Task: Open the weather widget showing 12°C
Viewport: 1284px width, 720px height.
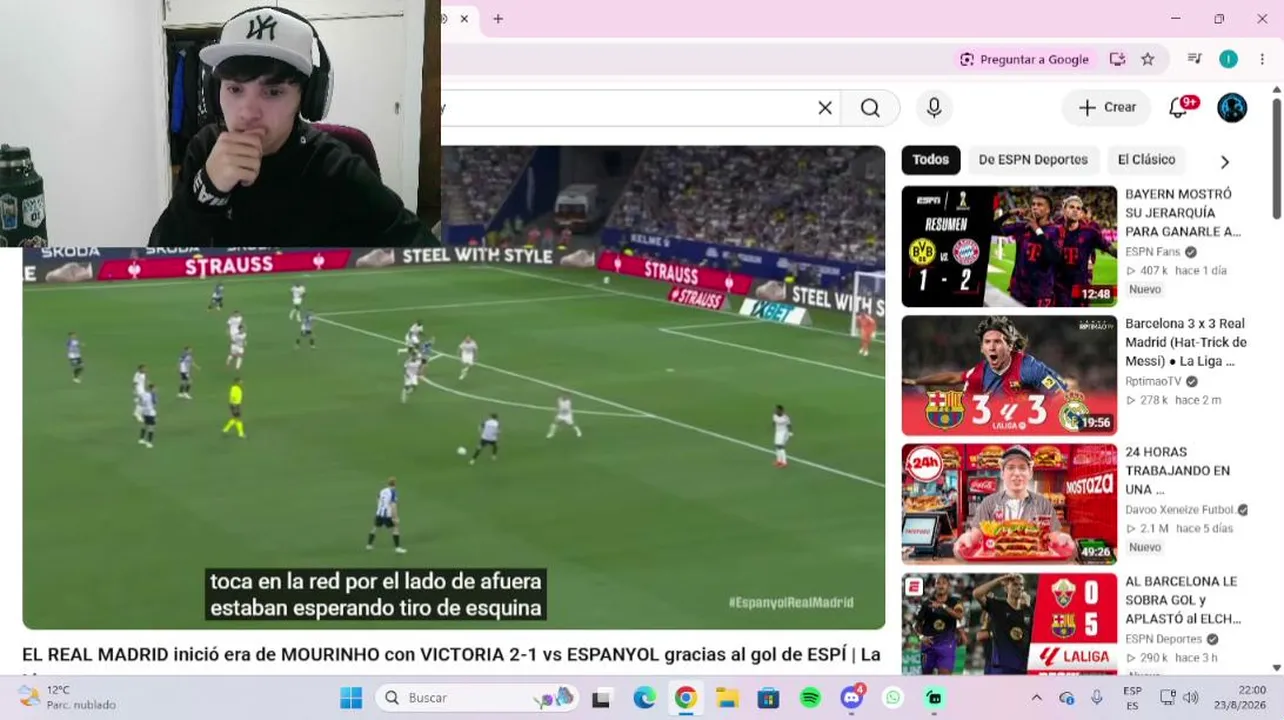Action: click(67, 698)
